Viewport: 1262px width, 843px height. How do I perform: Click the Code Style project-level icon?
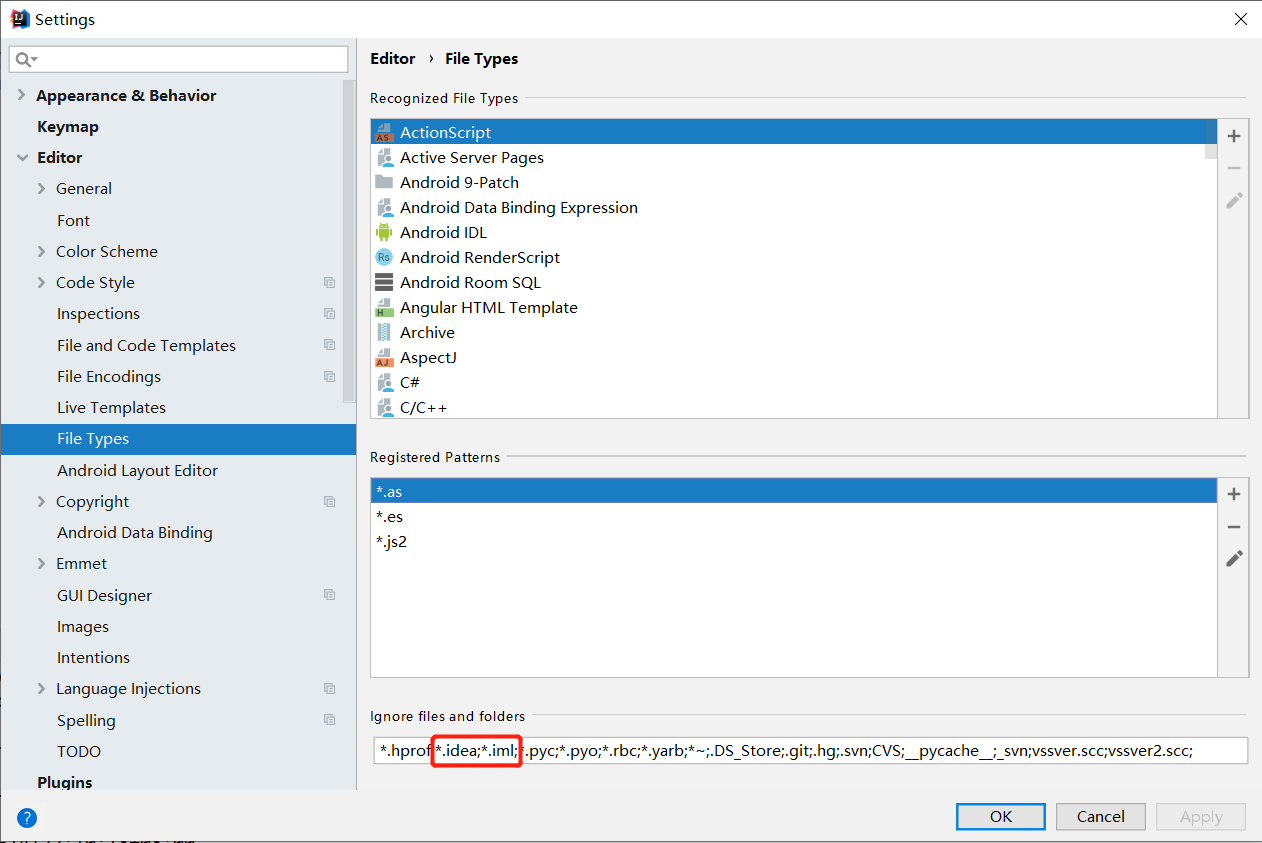pyautogui.click(x=329, y=283)
